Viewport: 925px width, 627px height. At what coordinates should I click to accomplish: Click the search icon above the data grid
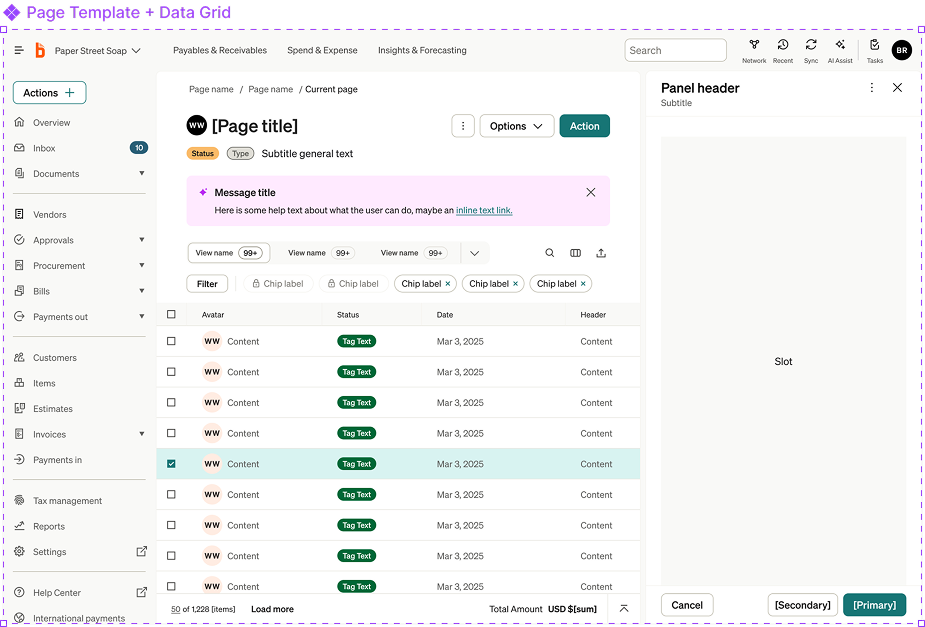tap(550, 253)
